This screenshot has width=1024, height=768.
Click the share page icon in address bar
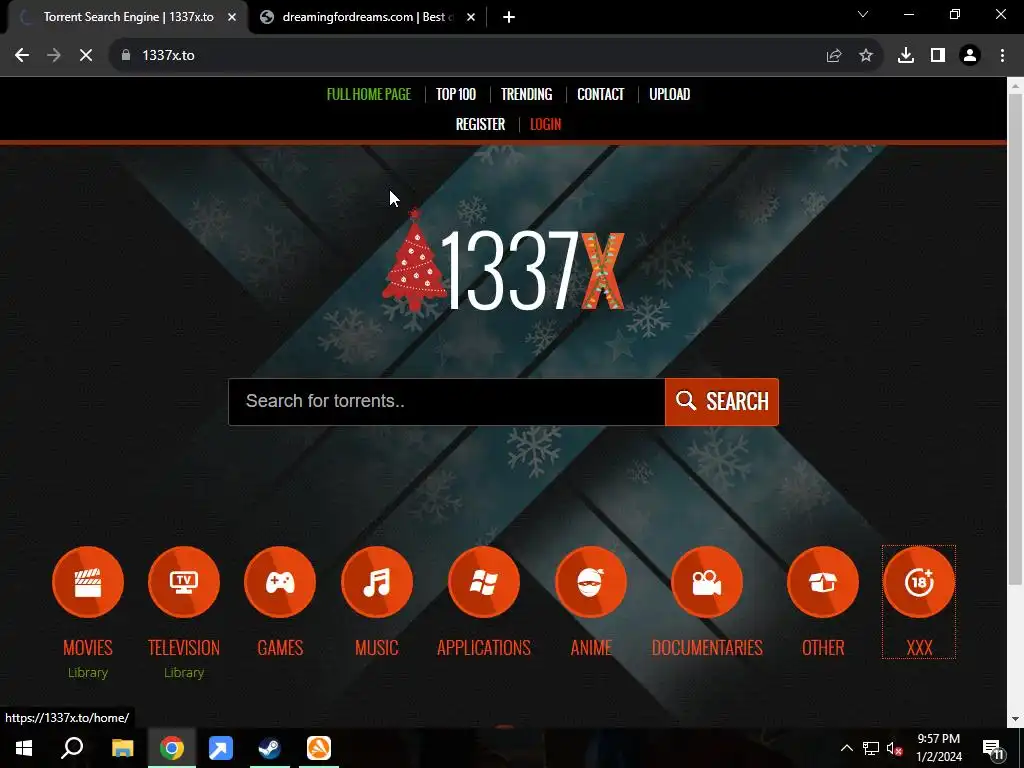pyautogui.click(x=834, y=56)
